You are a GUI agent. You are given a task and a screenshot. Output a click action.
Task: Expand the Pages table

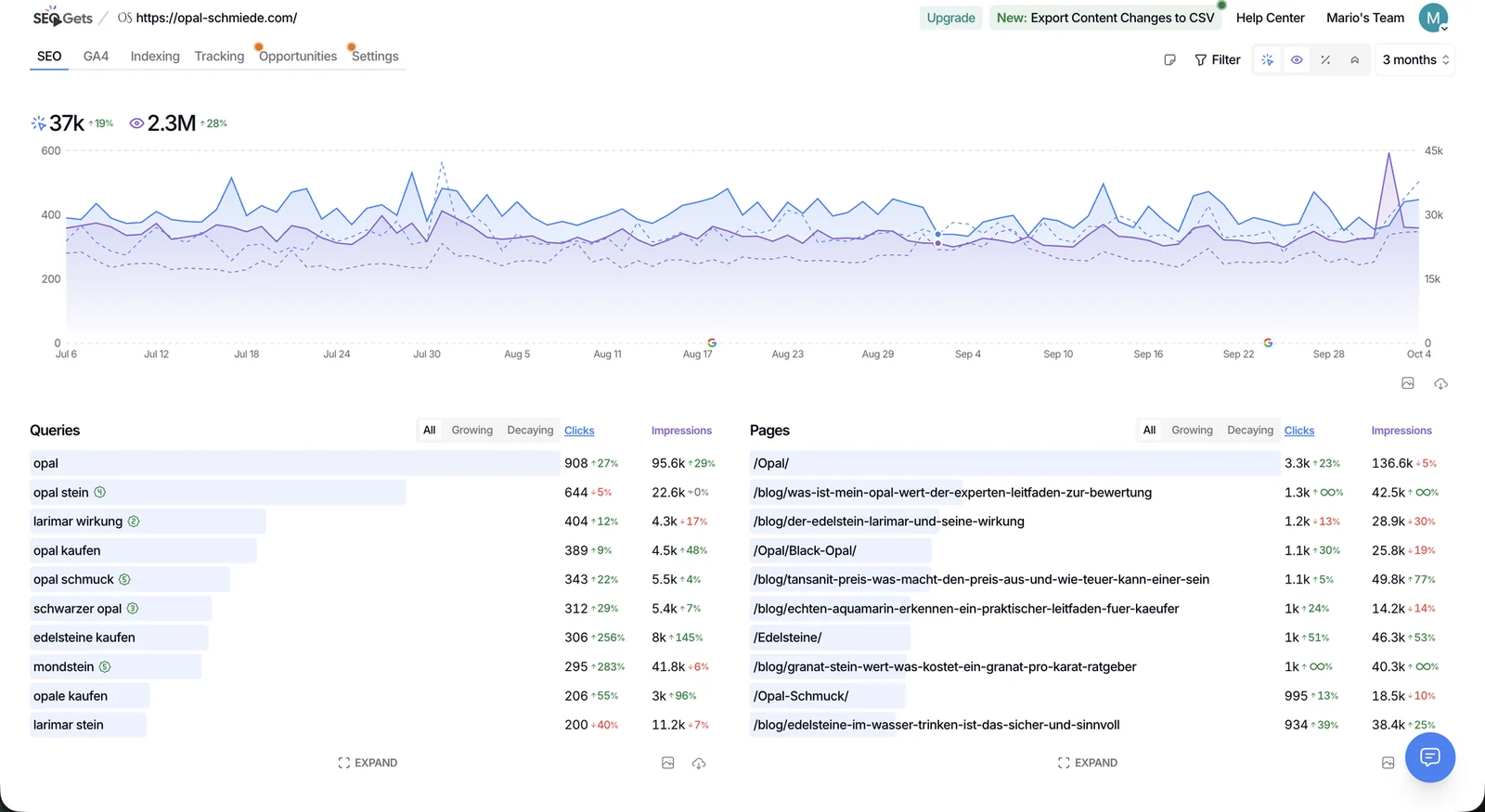pyautogui.click(x=1088, y=763)
